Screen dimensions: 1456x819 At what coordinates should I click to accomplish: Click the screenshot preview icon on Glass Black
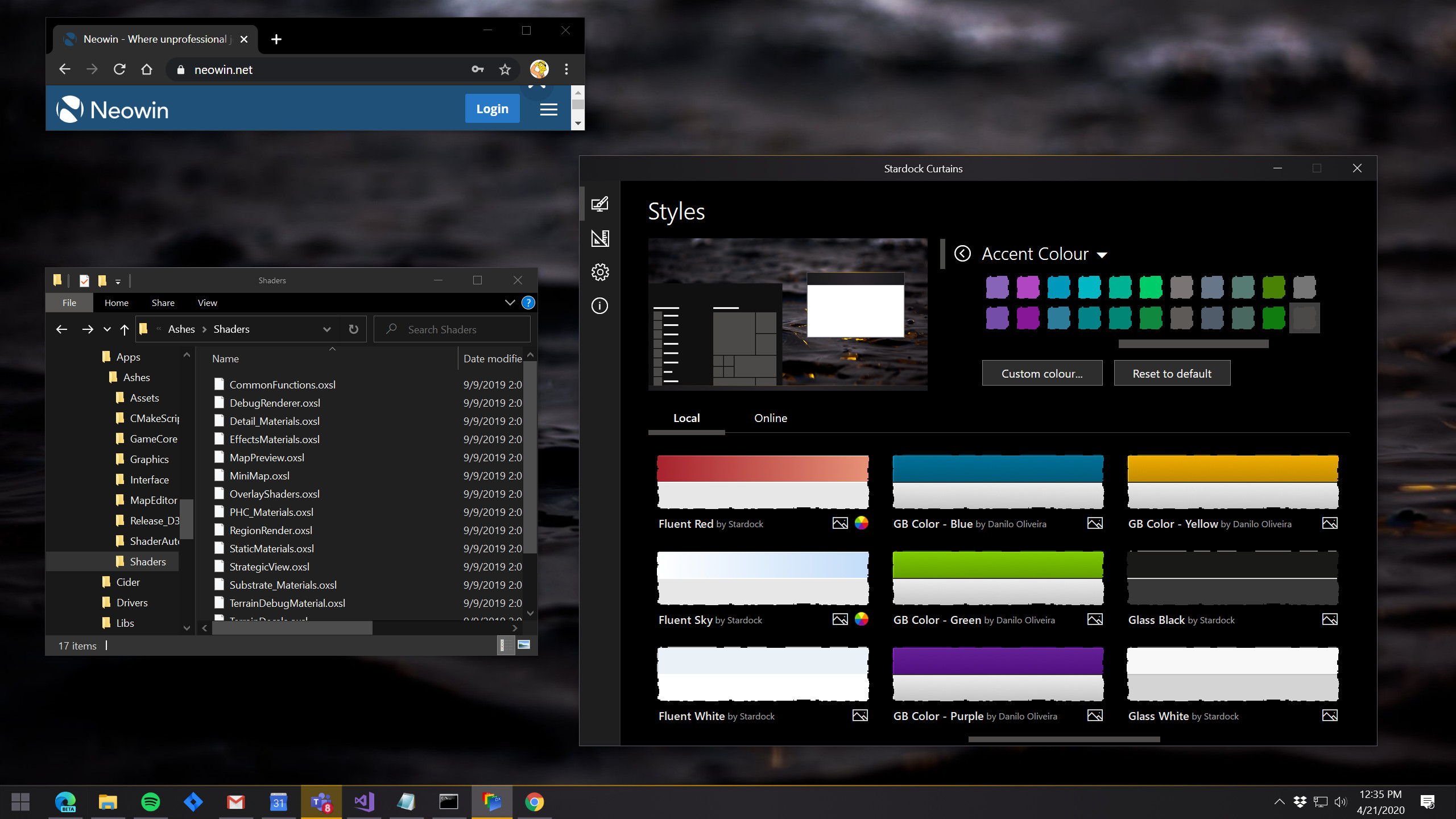coord(1330,619)
